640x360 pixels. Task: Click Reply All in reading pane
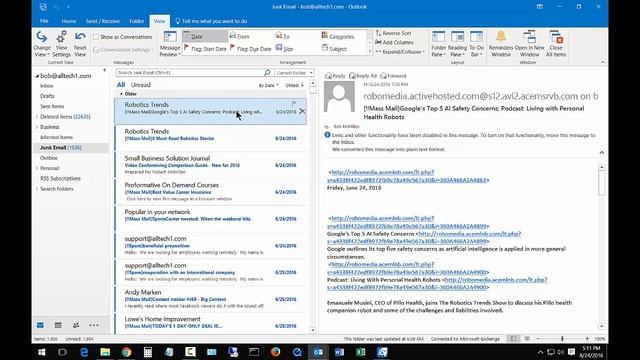pyautogui.click(x=363, y=76)
